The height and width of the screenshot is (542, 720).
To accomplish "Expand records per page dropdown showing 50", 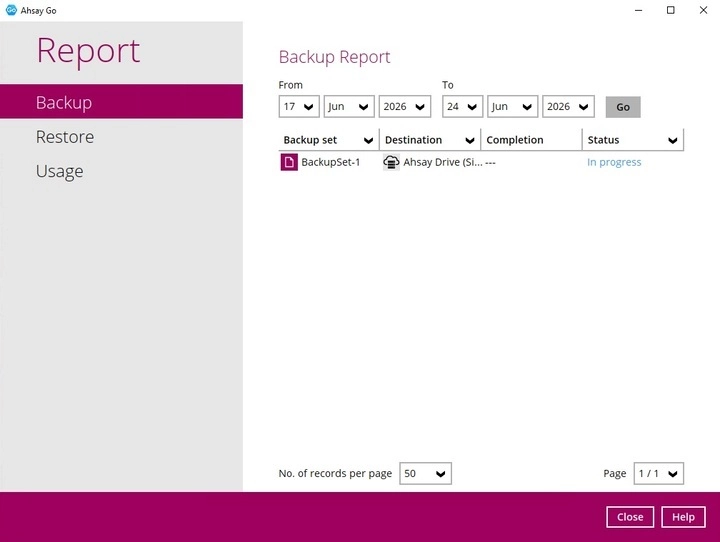I will click(x=426, y=474).
